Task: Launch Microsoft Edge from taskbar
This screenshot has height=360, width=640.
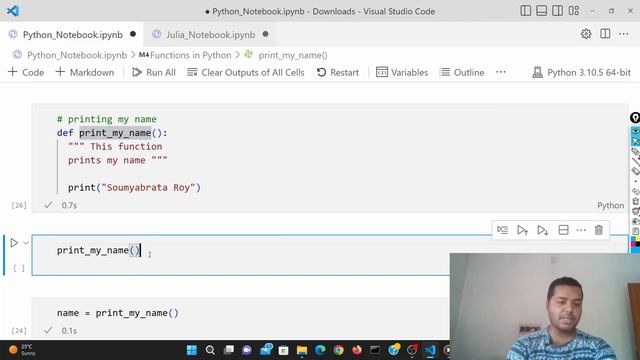Action: point(320,350)
